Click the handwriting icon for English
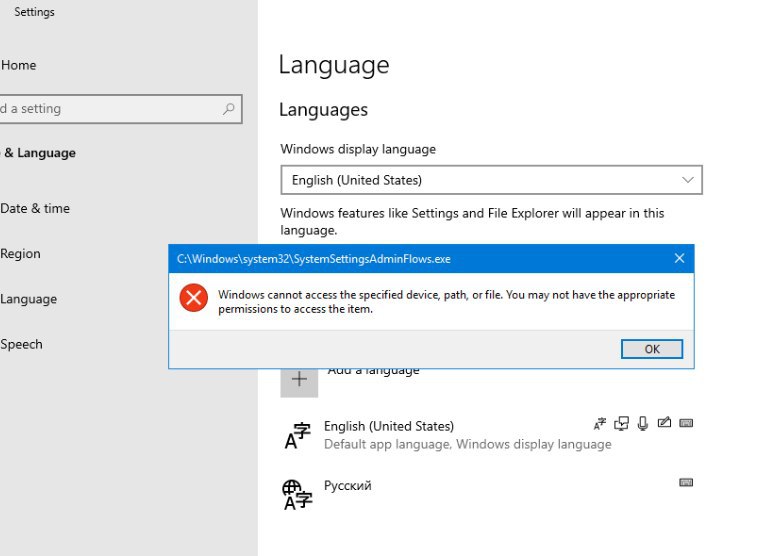Screen dimensions: 776x556 pos(664,422)
